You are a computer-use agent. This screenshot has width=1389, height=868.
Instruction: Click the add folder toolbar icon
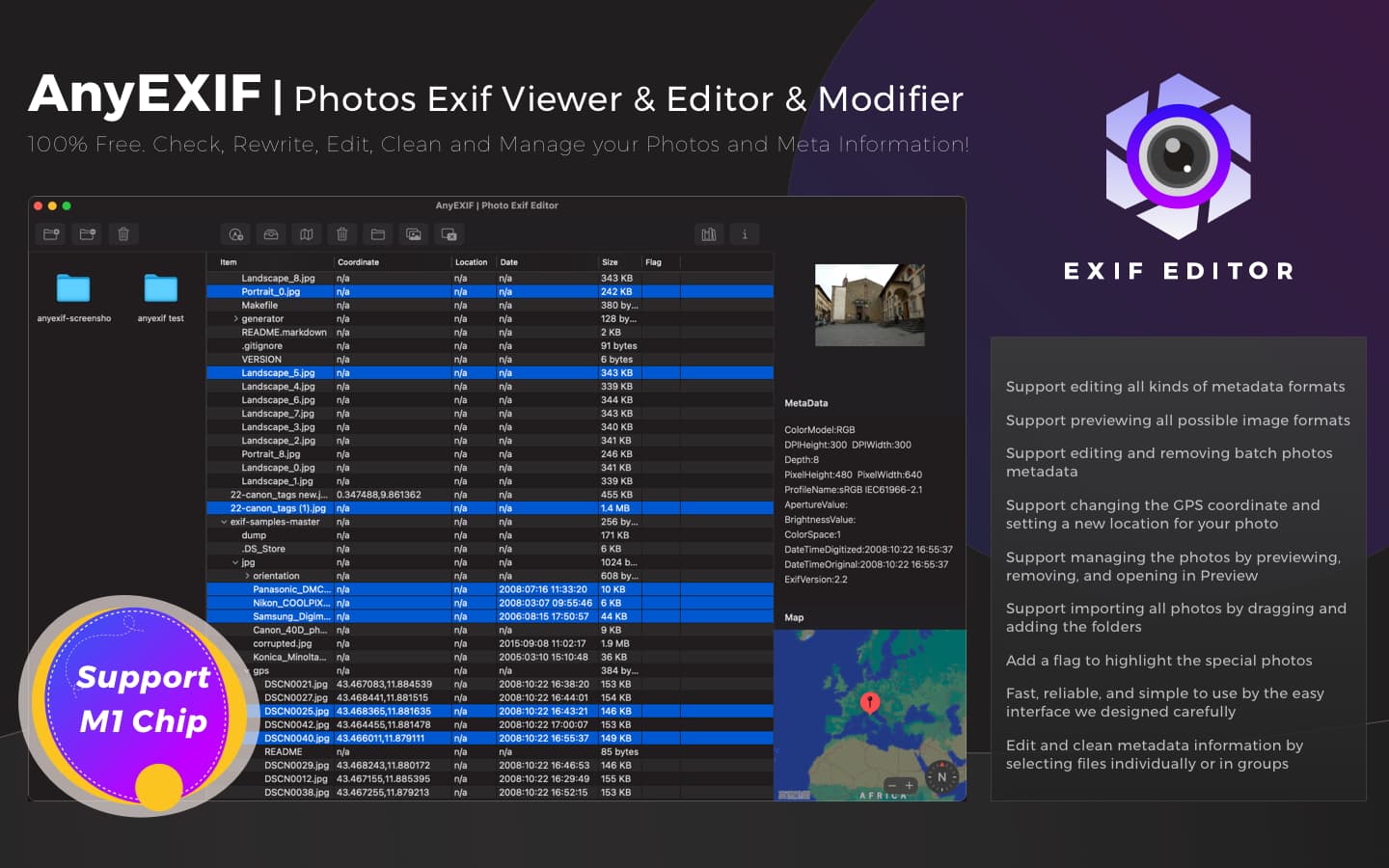click(x=51, y=234)
